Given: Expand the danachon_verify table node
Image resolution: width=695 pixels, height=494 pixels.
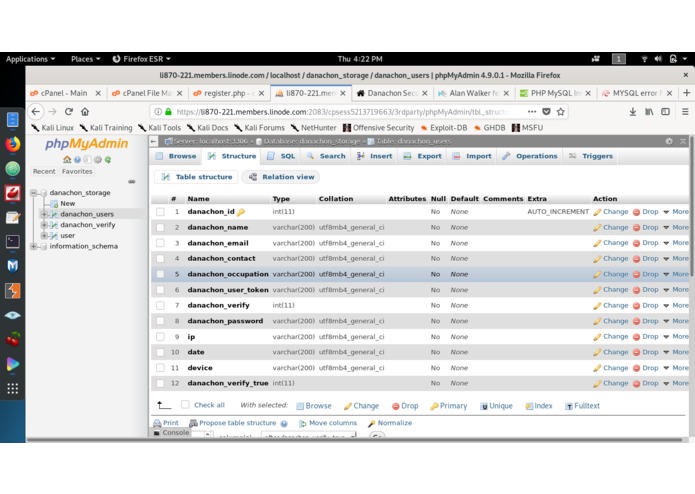Looking at the screenshot, I should (x=44, y=225).
